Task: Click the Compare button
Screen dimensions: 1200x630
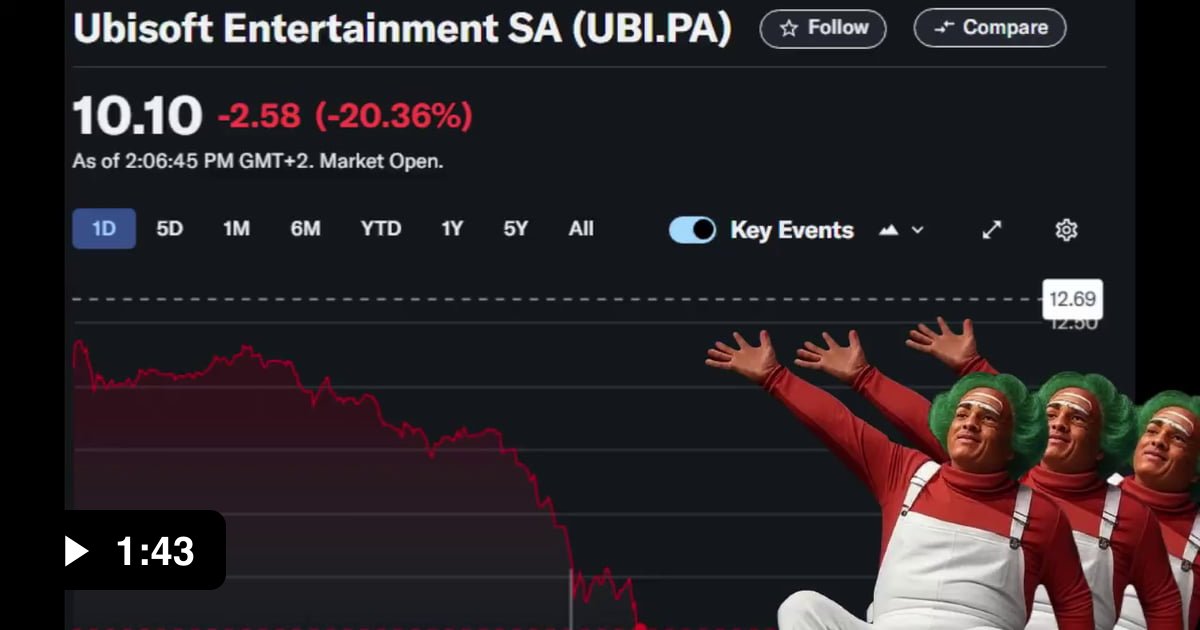Action: [x=989, y=27]
